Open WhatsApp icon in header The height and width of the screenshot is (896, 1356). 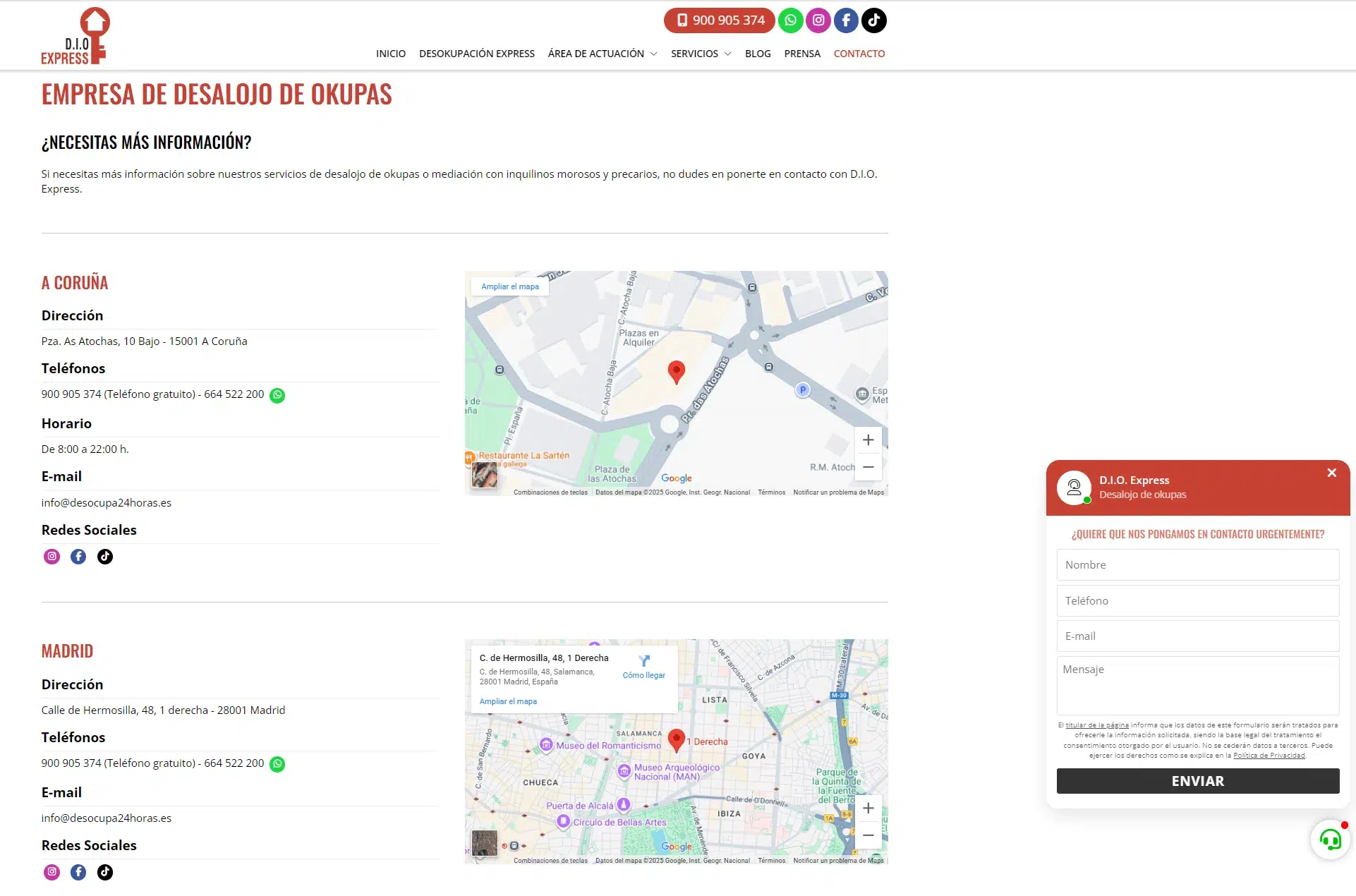[x=791, y=20]
